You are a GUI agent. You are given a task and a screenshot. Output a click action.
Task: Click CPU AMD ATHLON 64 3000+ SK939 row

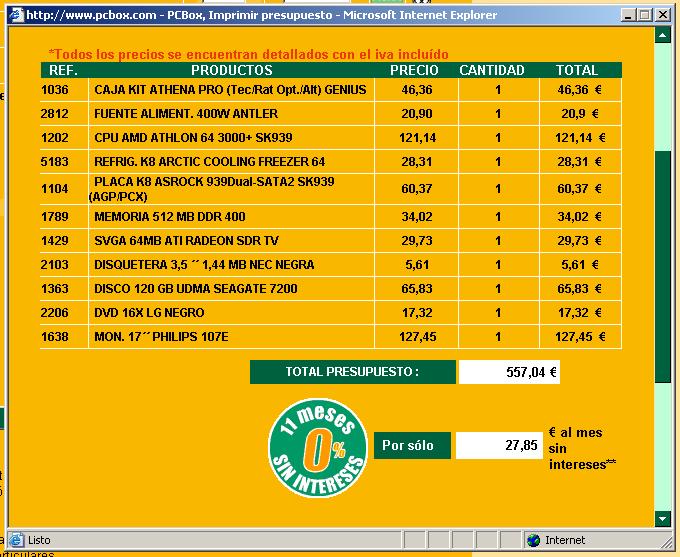click(331, 138)
